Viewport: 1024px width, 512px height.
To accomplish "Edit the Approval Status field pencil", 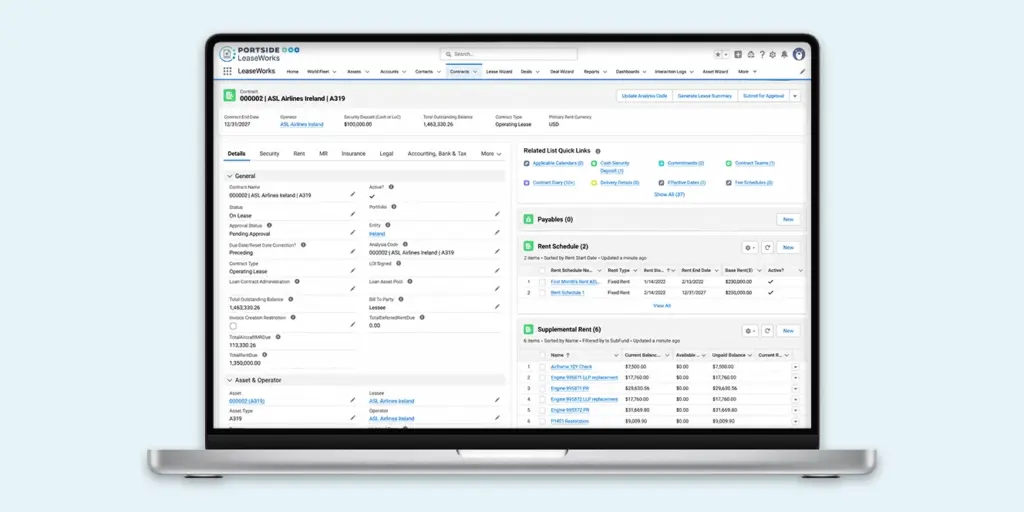I will tap(353, 232).
